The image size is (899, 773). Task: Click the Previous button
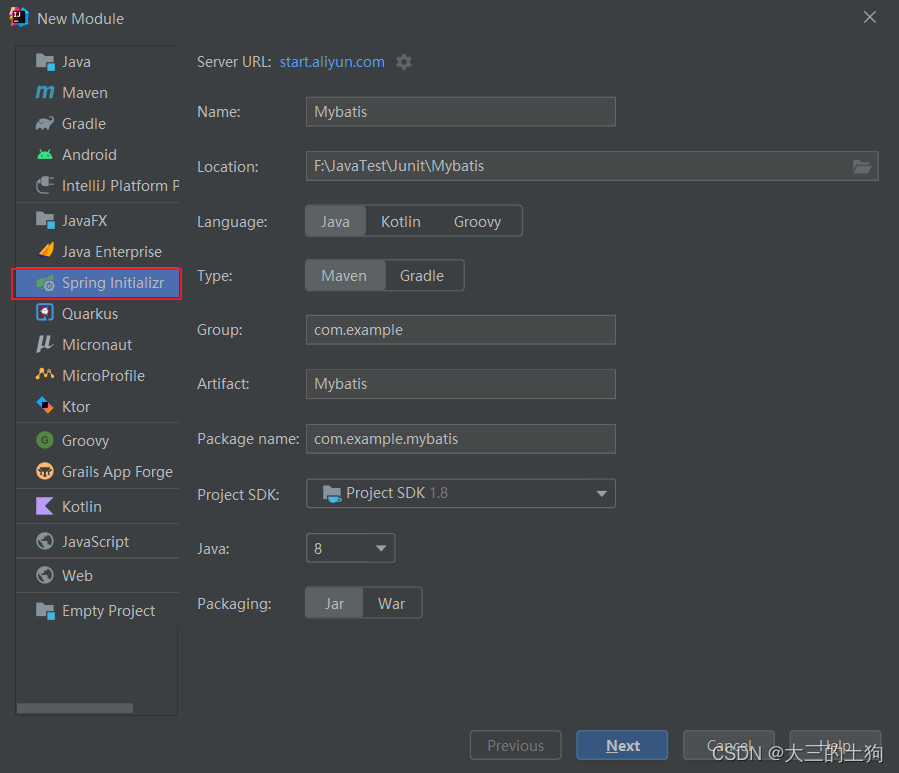tap(515, 745)
